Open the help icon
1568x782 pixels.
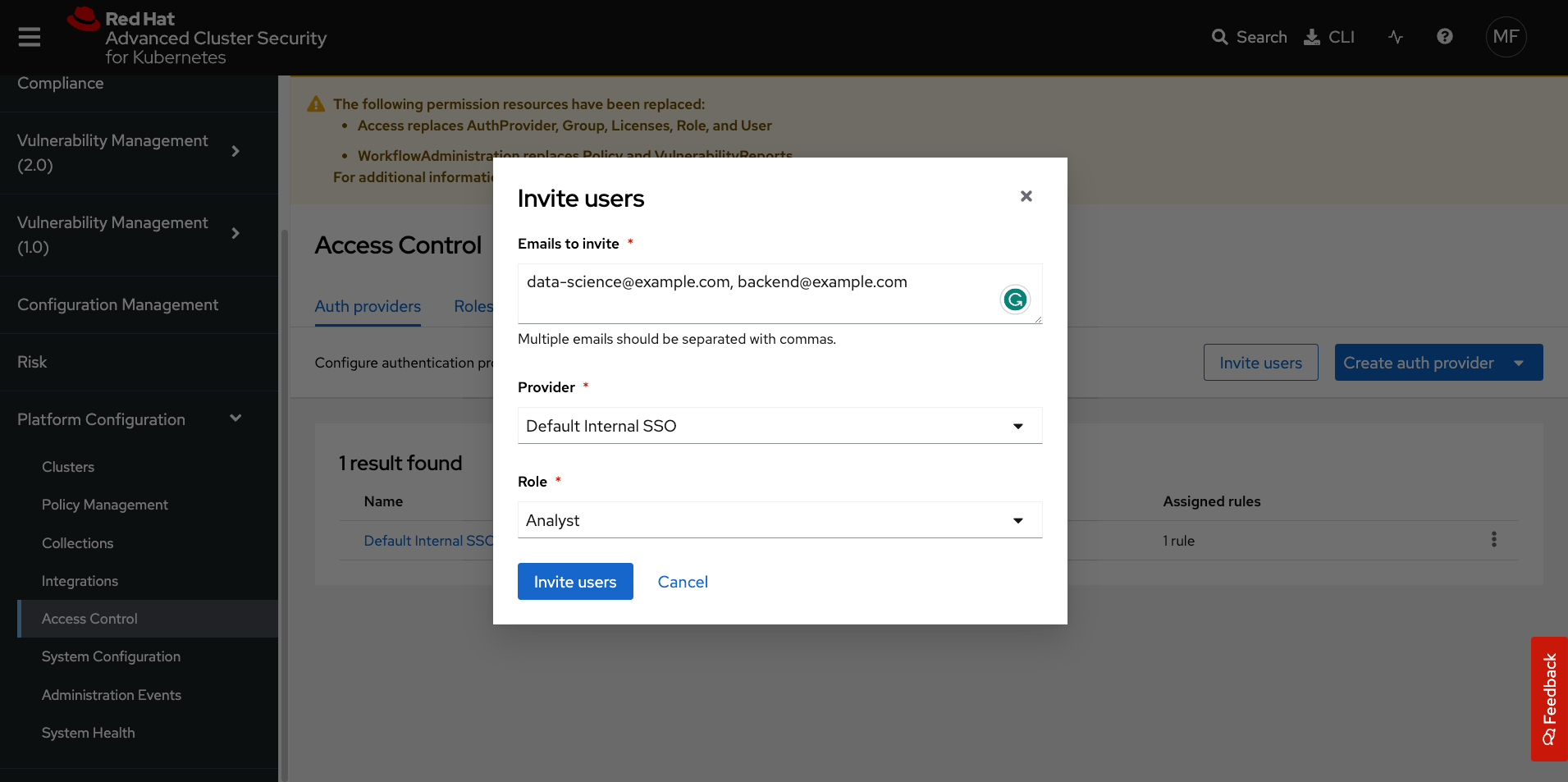click(1444, 37)
